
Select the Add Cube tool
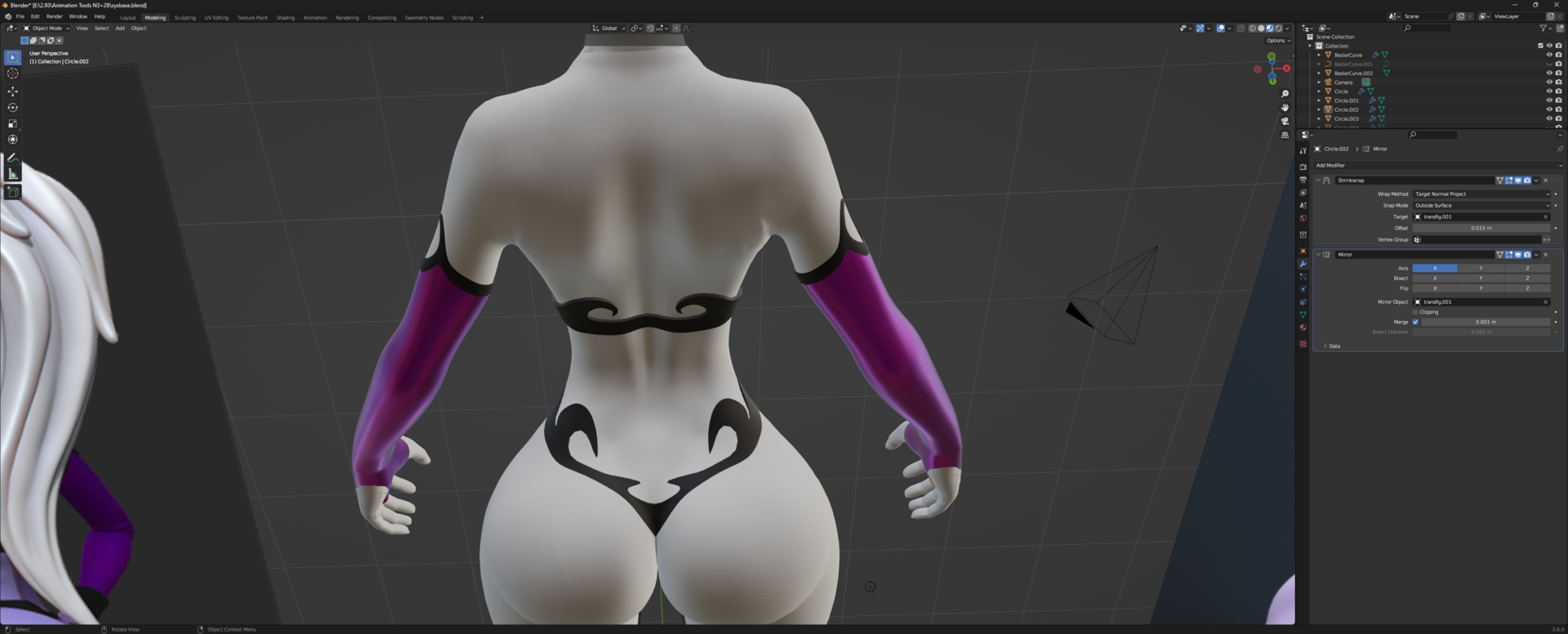click(12, 192)
